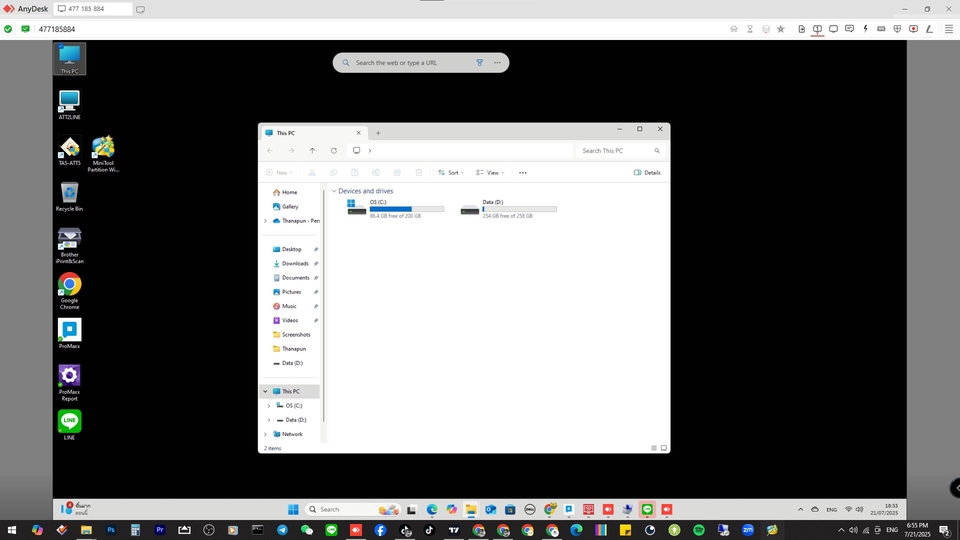The width and height of the screenshot is (960, 540).
Task: Open the View dropdown
Action: tap(490, 172)
